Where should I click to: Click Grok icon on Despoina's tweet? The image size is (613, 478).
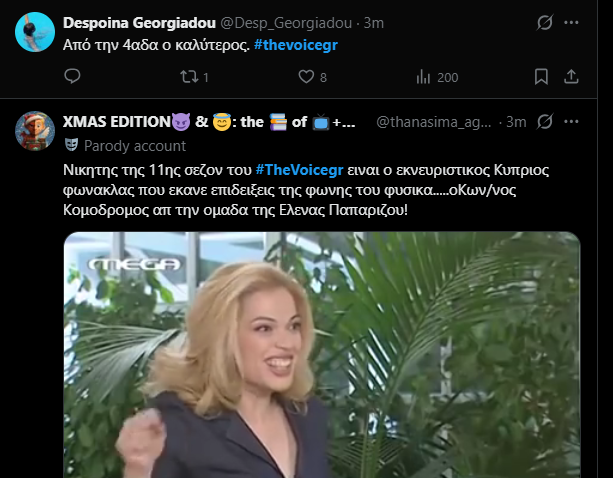(546, 22)
